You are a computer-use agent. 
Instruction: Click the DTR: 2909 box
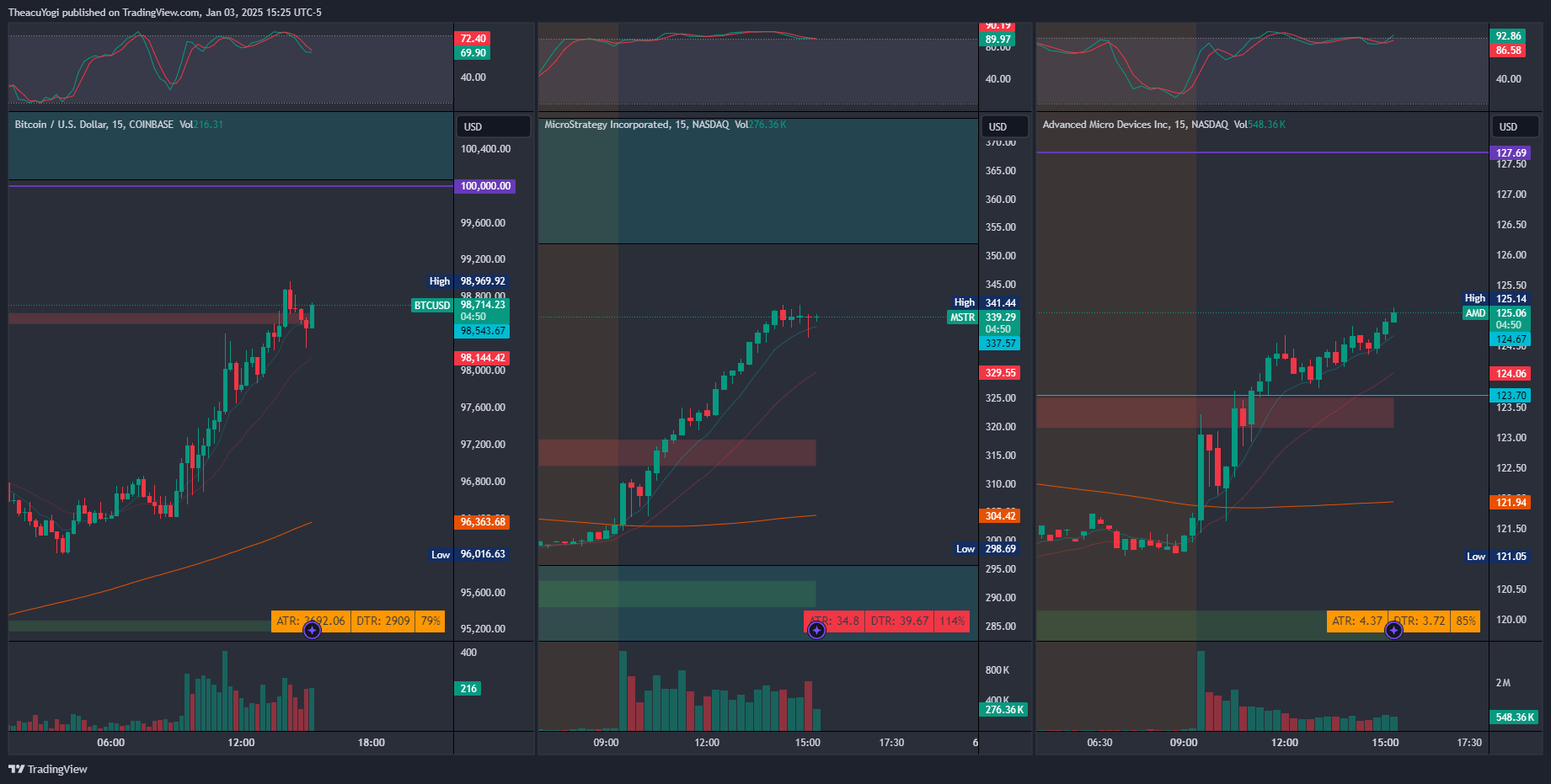point(383,621)
